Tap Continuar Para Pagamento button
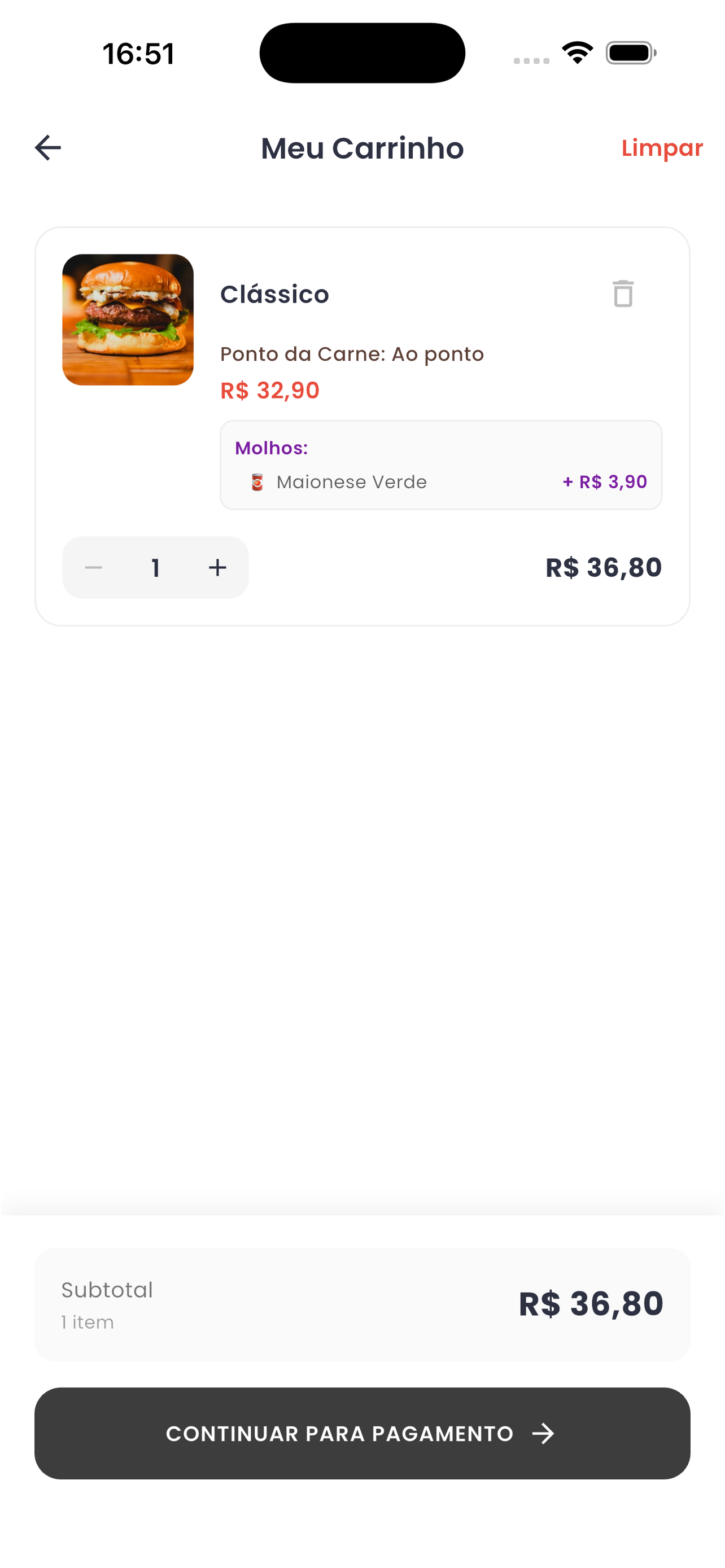Screen dimensions: 725x1568 pyautogui.click(x=362, y=1433)
